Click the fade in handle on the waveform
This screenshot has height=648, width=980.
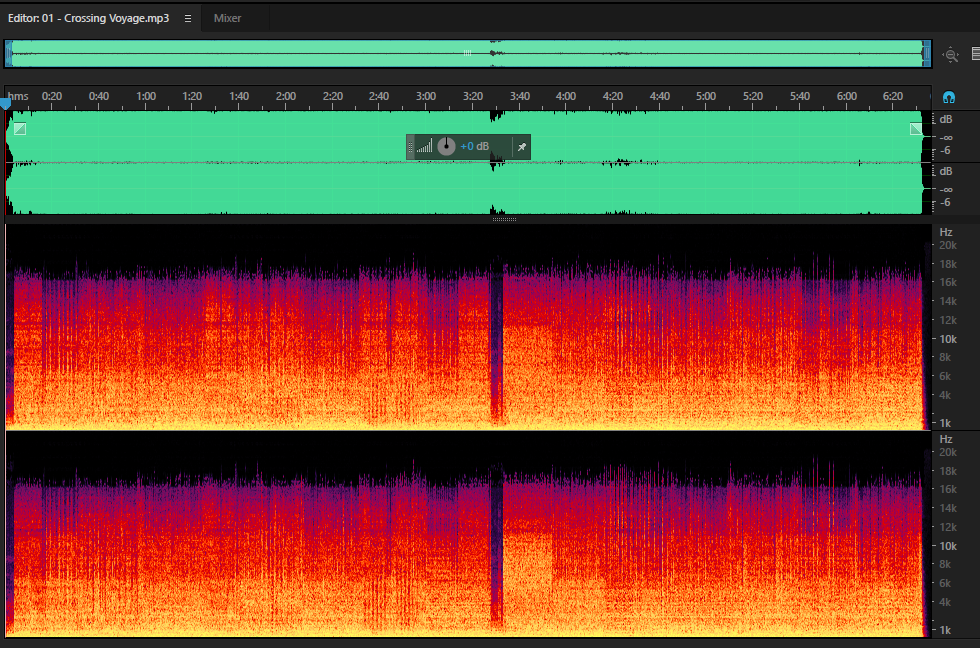[20, 129]
